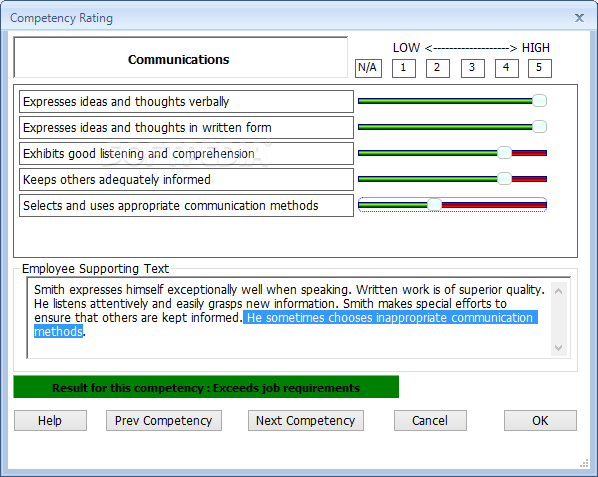Click the green 'Exceeds job requirements' result bar
Viewport: 598px width, 477px height.
tap(206, 387)
